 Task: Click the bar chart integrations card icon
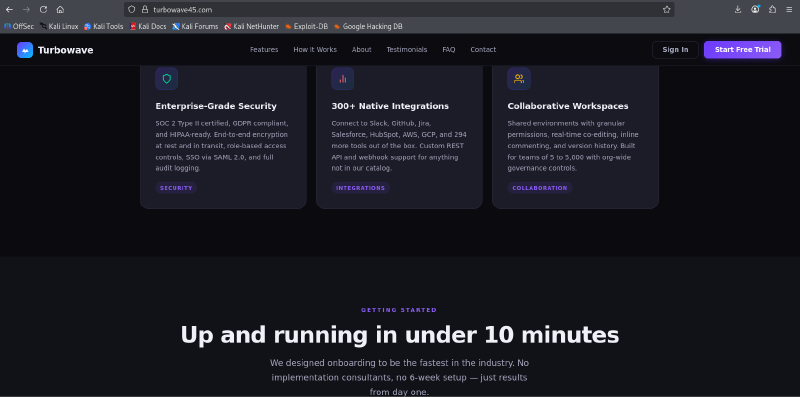342,79
